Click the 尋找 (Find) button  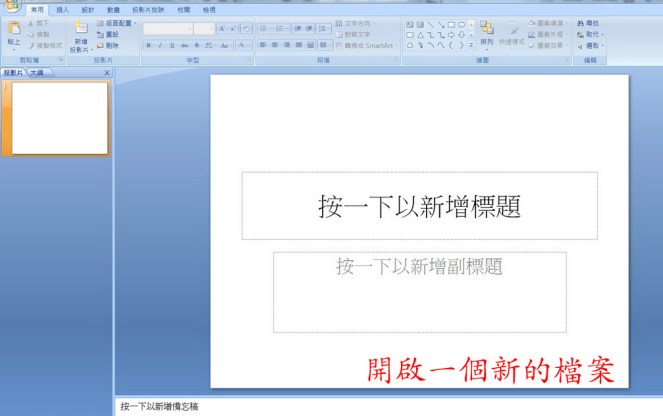pyautogui.click(x=588, y=23)
